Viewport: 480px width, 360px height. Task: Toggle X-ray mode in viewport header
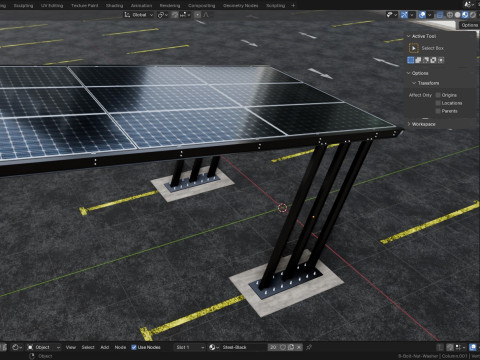tap(440, 15)
